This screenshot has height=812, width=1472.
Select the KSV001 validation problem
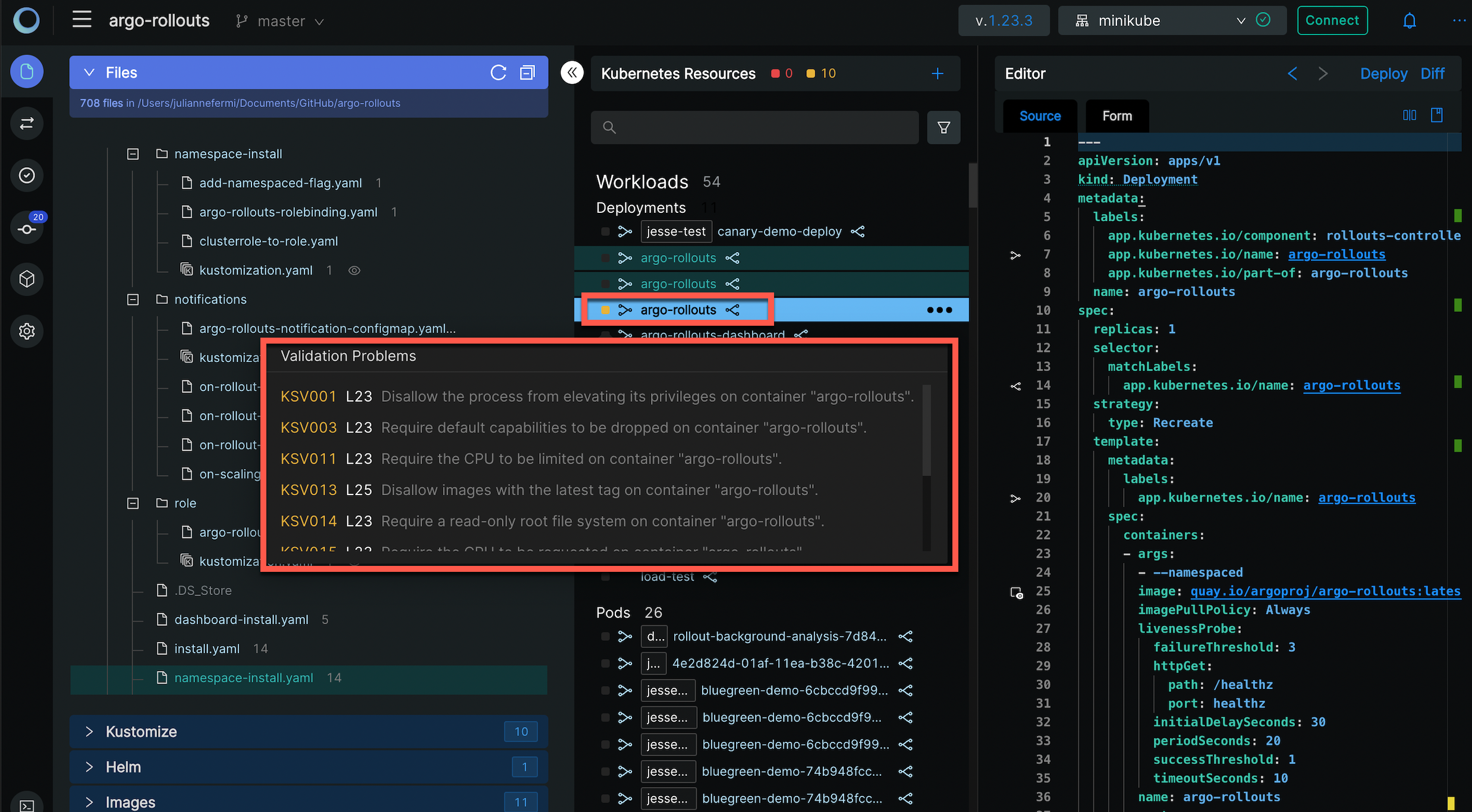597,396
